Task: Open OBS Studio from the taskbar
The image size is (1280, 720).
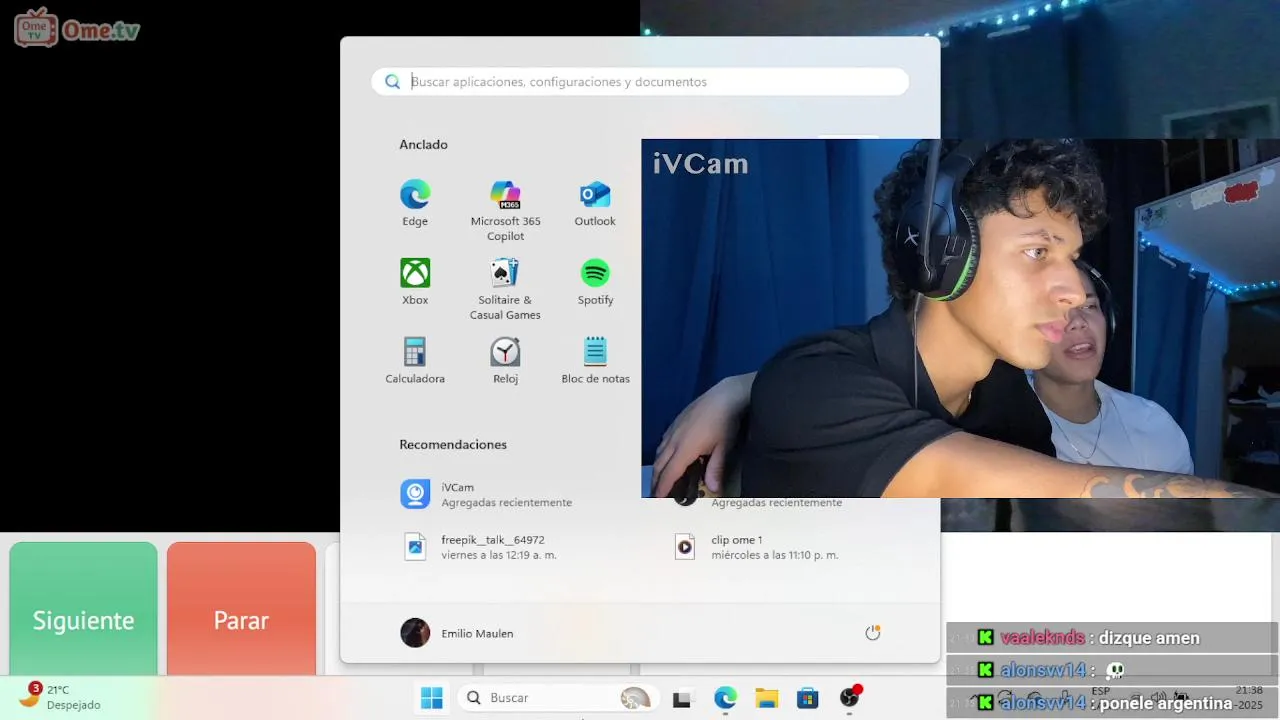Action: click(x=850, y=698)
